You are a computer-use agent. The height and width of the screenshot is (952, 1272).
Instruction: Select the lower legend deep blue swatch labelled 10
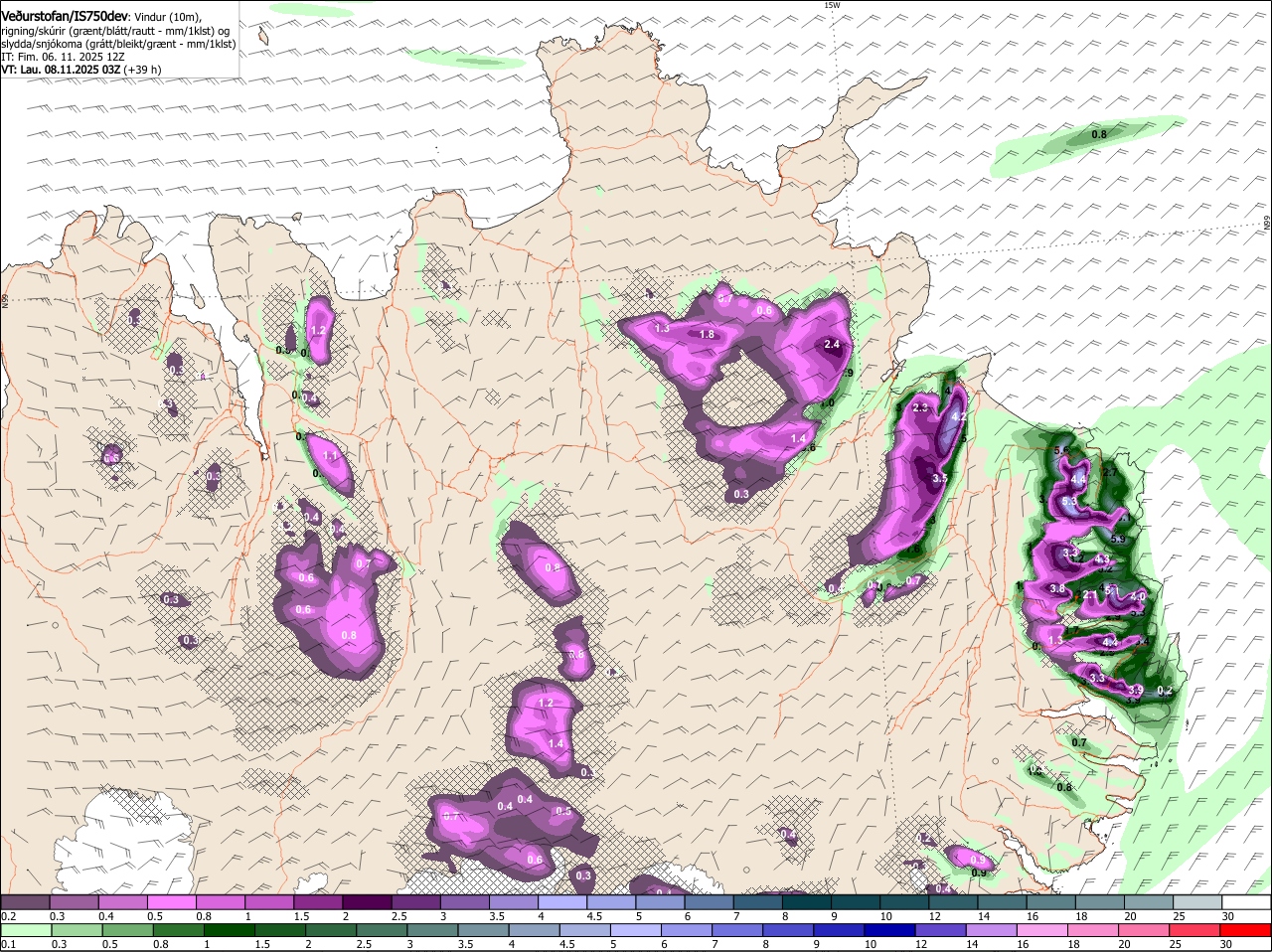(890, 931)
